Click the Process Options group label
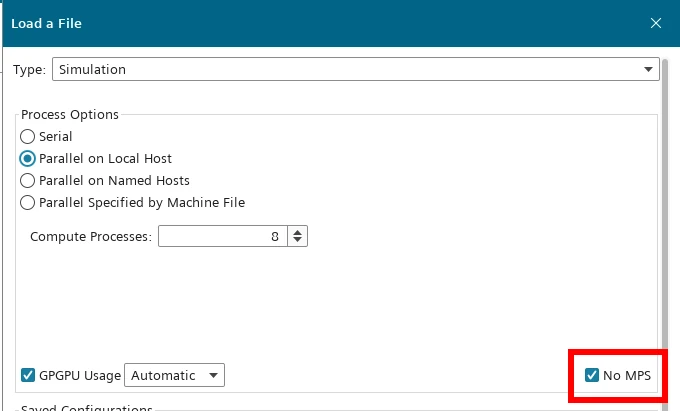This screenshot has height=411, width=680. pyautogui.click(x=70, y=114)
